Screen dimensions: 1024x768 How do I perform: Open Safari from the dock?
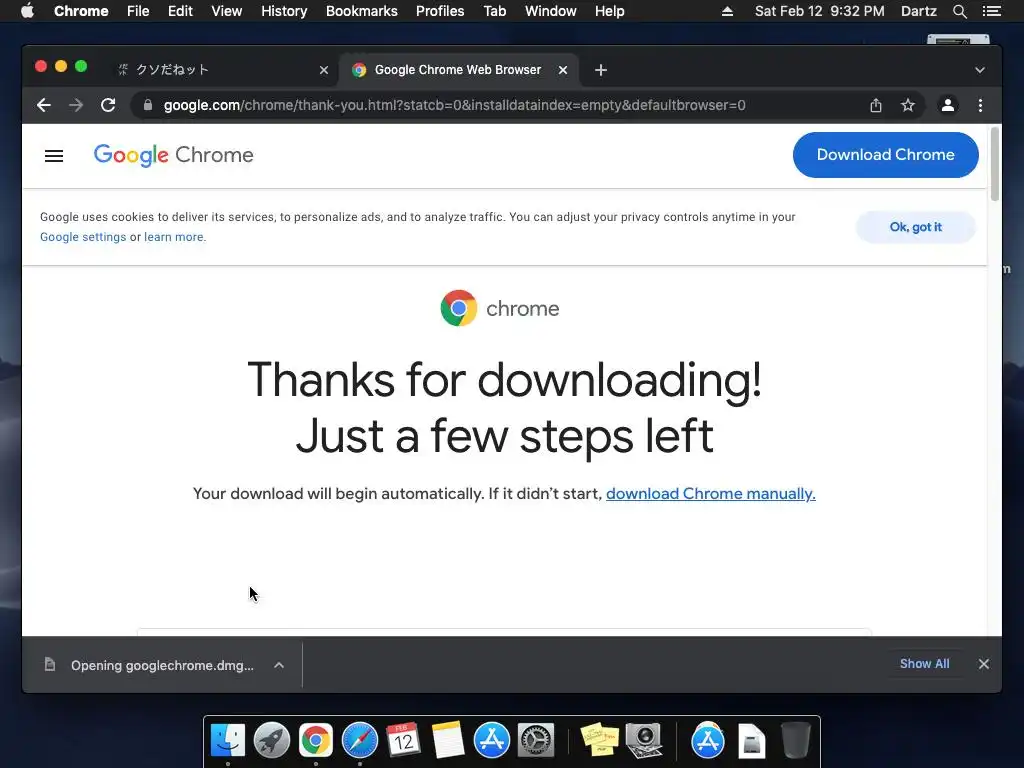(x=360, y=741)
